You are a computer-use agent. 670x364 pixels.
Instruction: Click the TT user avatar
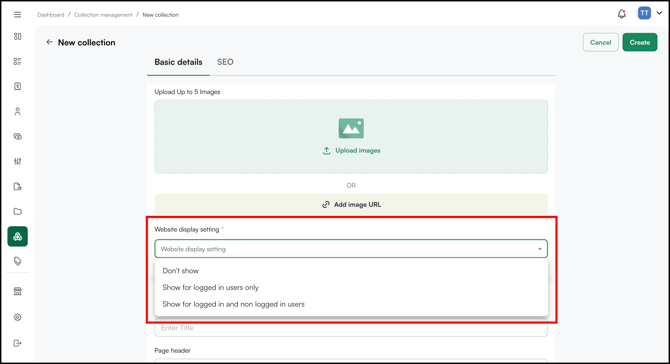click(644, 13)
